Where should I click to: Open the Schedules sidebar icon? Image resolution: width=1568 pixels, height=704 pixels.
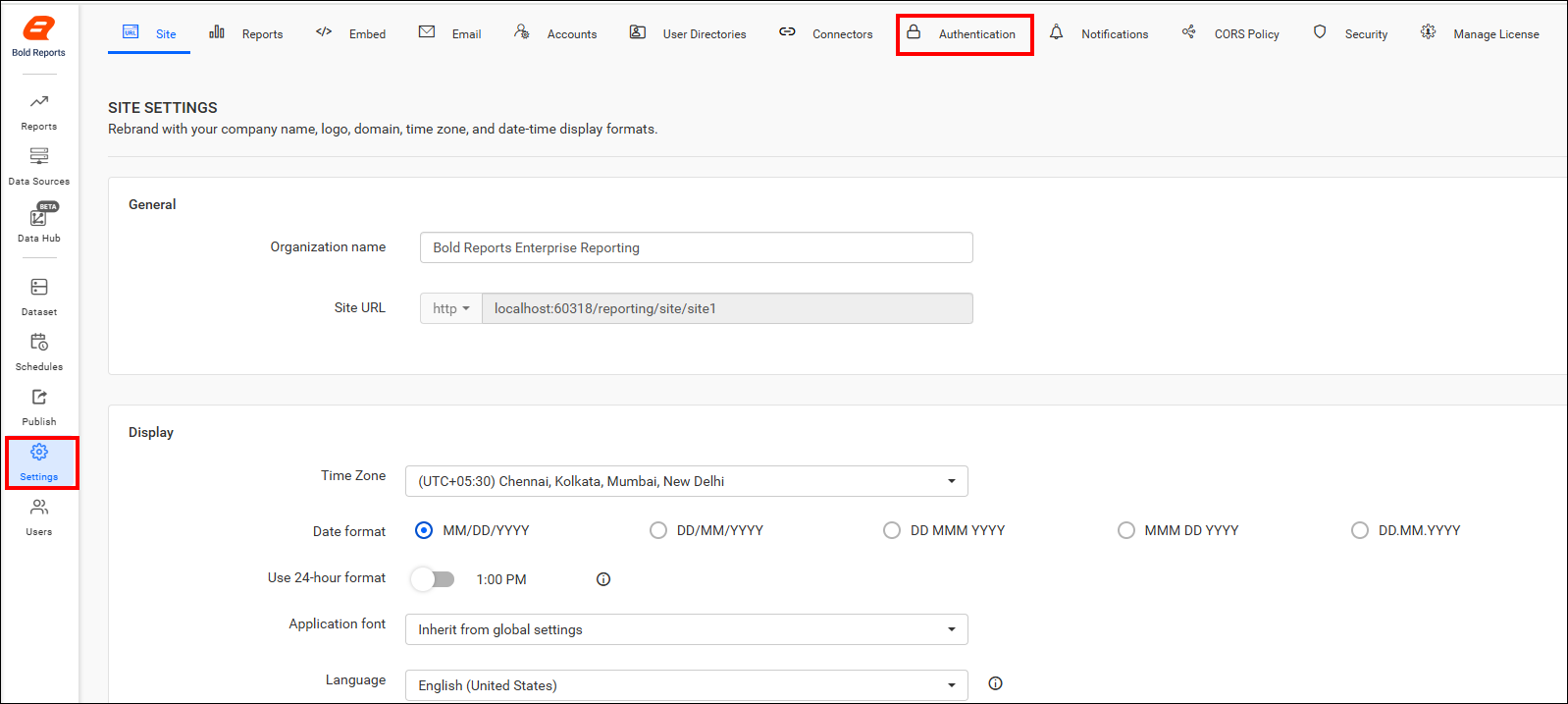39,342
